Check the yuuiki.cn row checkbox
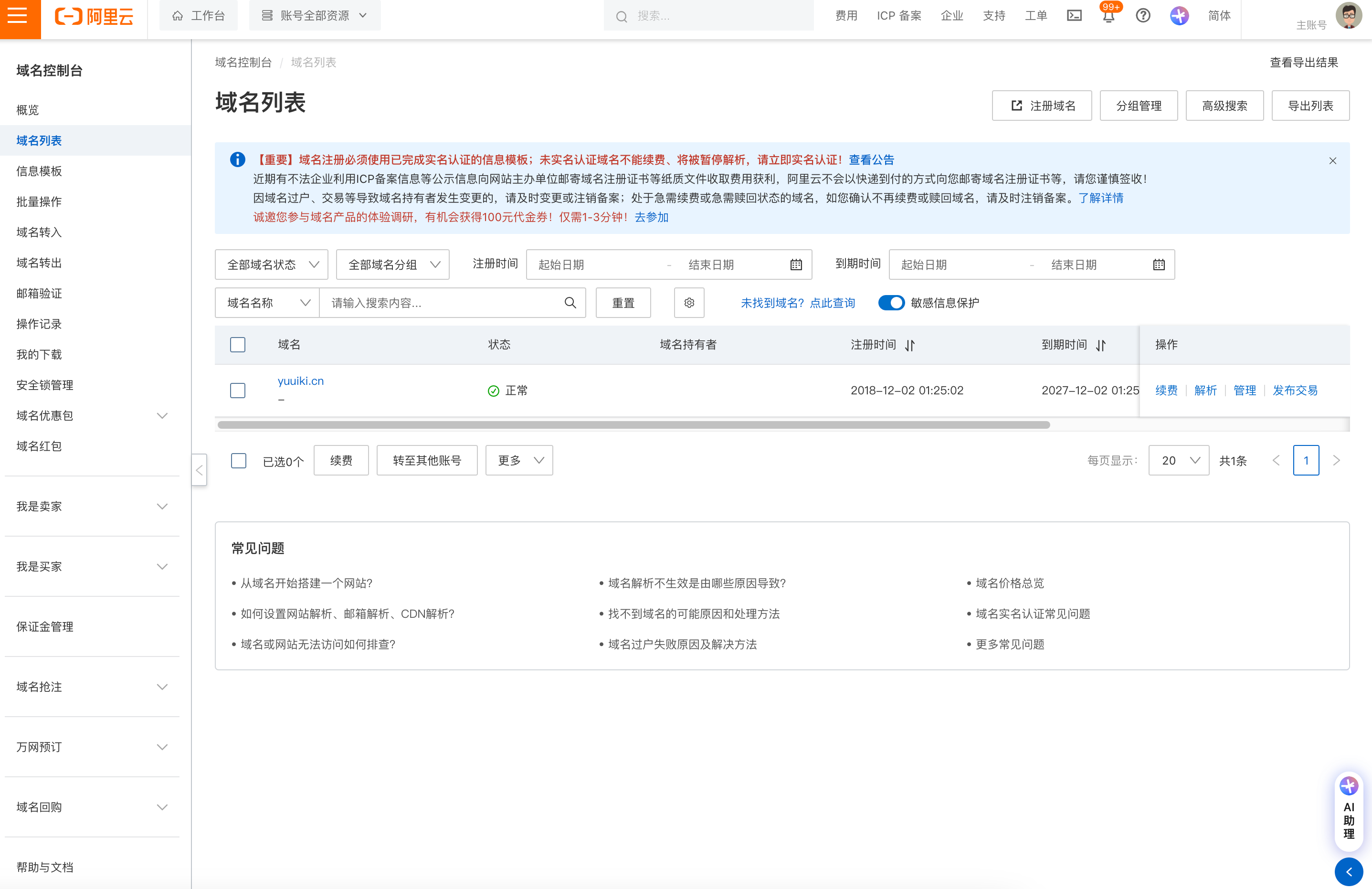This screenshot has width=1372, height=889. coord(238,390)
